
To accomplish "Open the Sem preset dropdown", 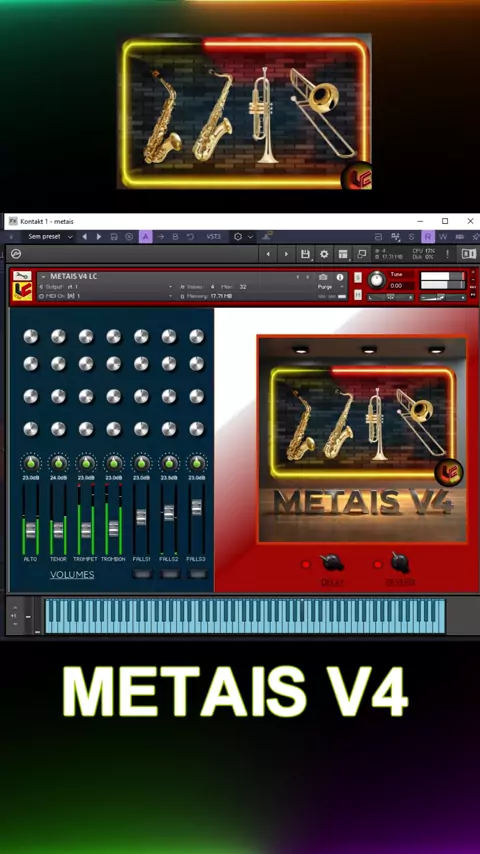I will point(50,237).
